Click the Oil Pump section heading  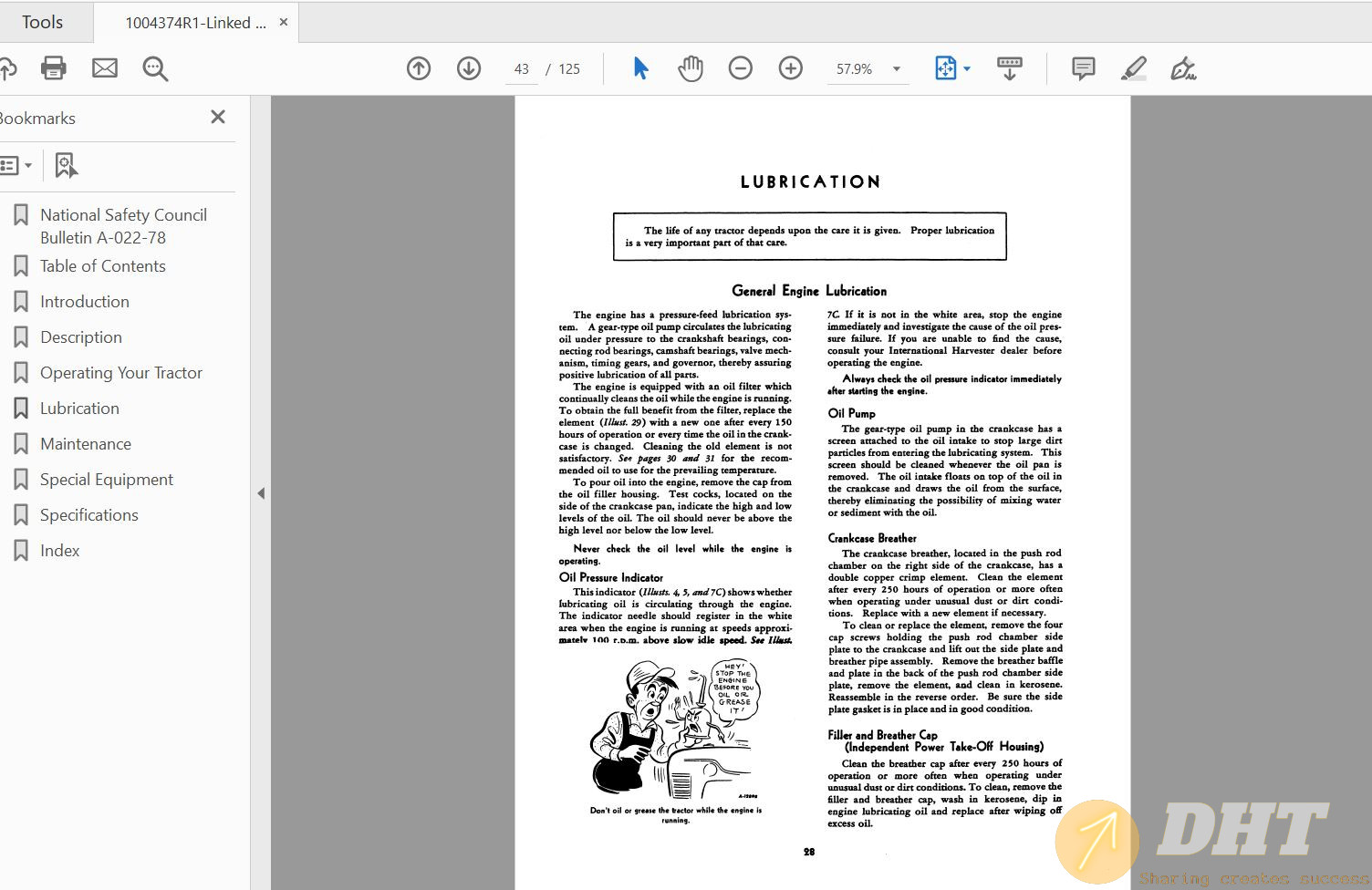pyautogui.click(x=851, y=413)
